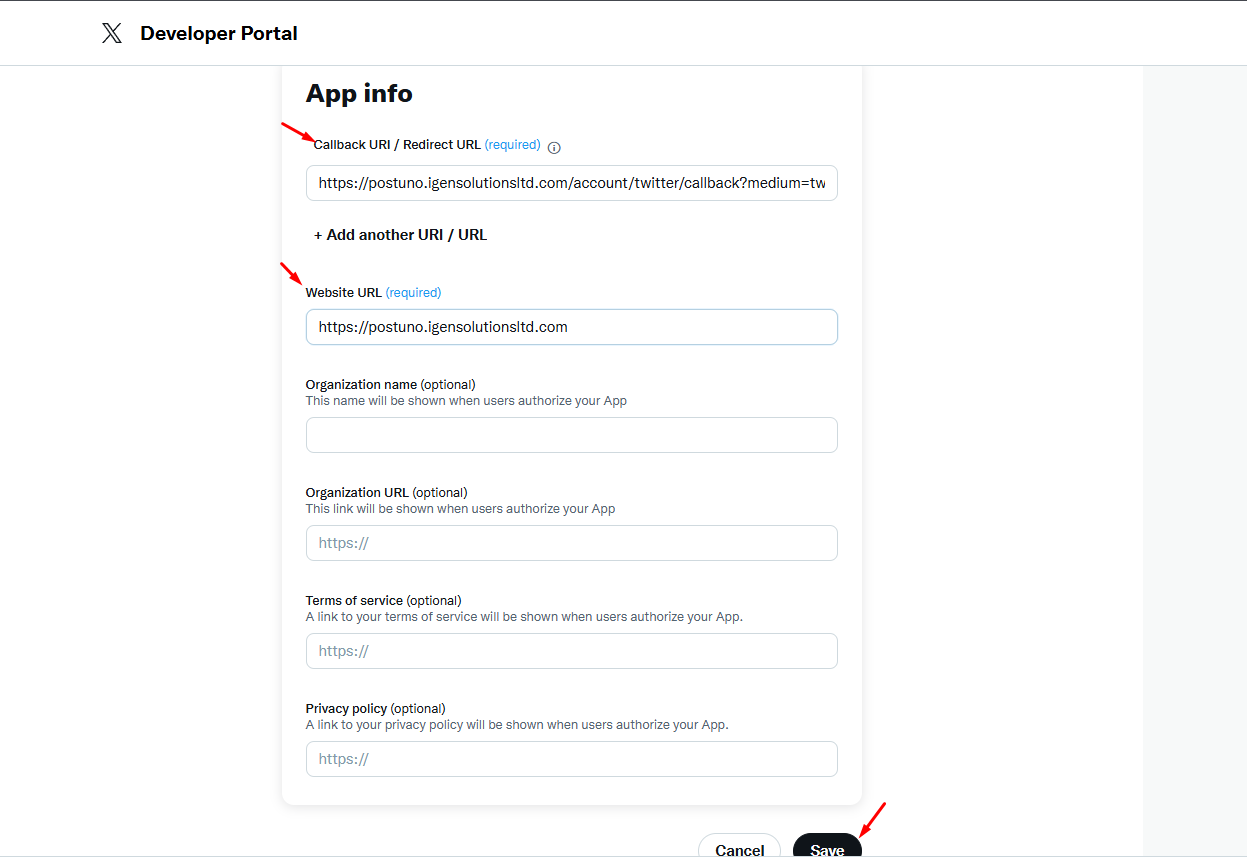
Task: Click the Callback URI / Redirect URL field
Action: click(571, 184)
